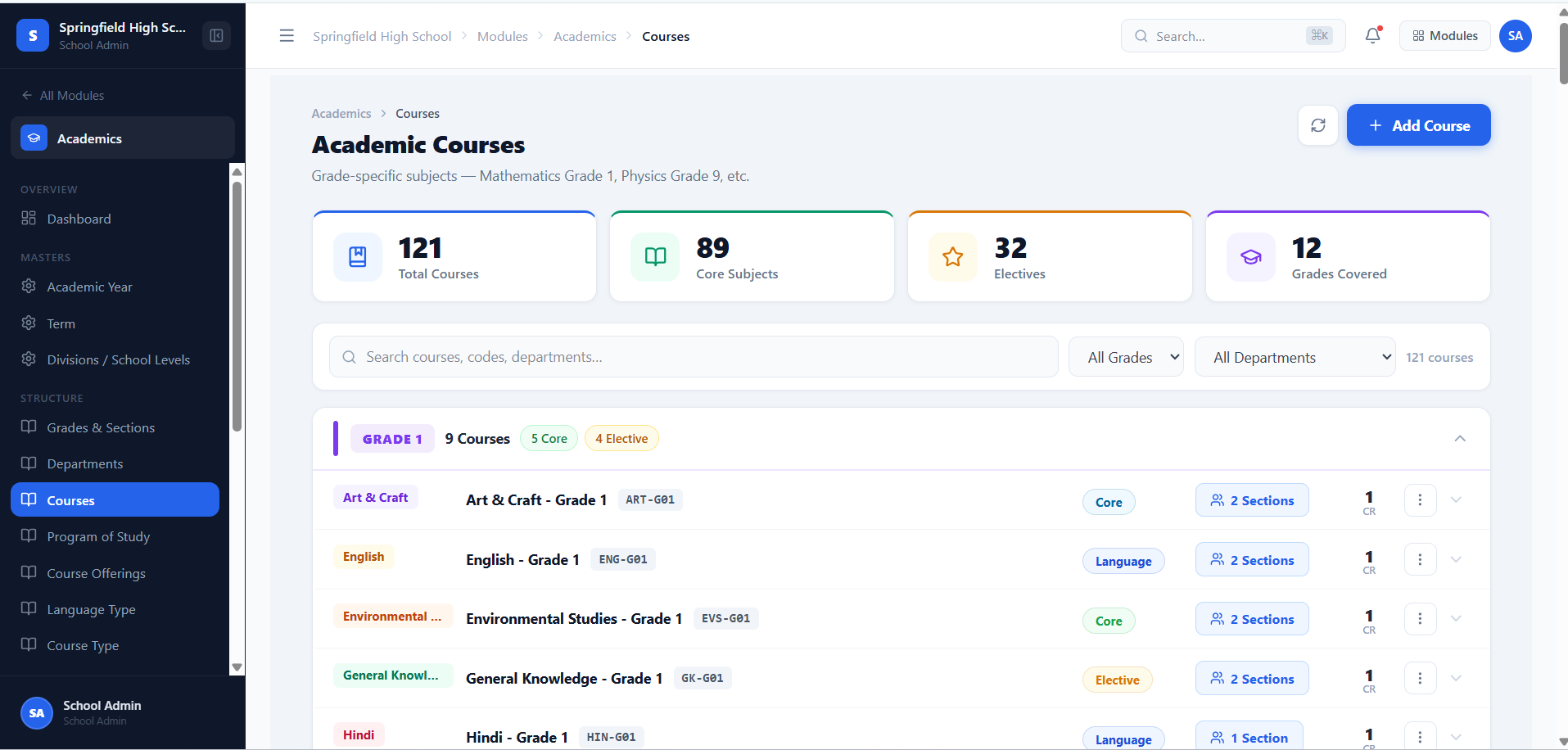This screenshot has height=750, width=1568.
Task: Open the hamburger menu icon
Action: click(x=287, y=36)
